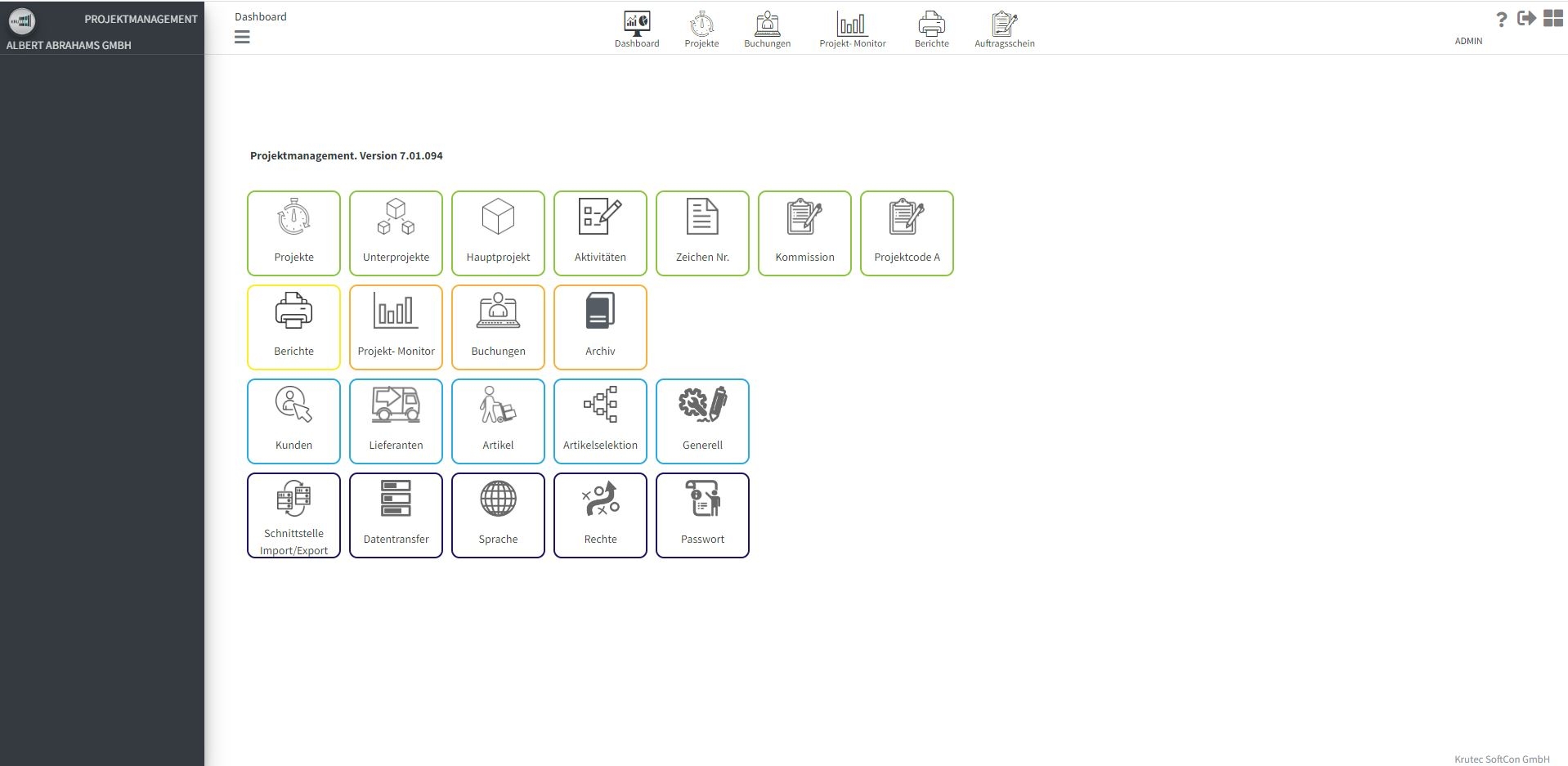
Task: Go to Auftragsschein in top toolbar
Action: pos(1005,29)
